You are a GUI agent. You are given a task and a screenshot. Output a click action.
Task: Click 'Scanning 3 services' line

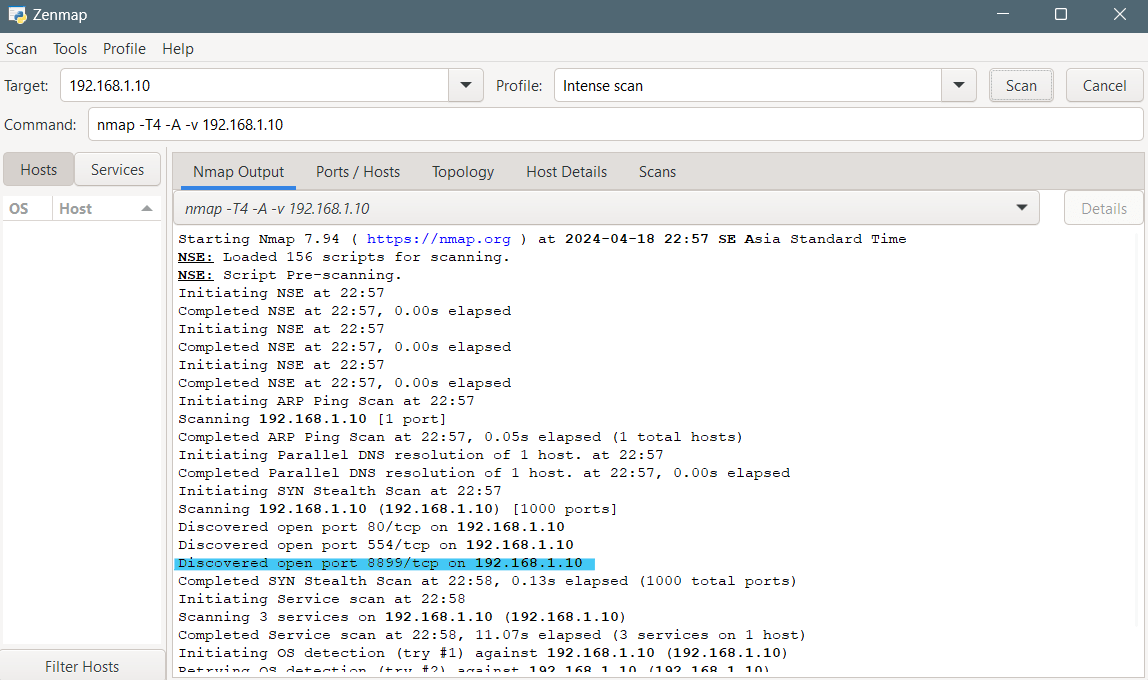coord(402,617)
